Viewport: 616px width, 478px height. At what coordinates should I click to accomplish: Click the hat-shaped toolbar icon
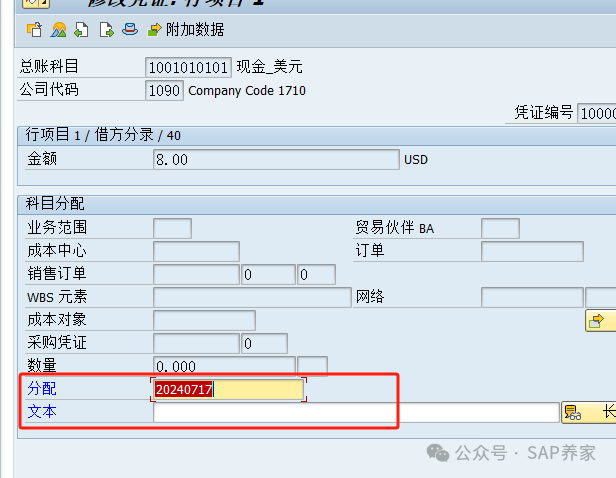coord(130,29)
